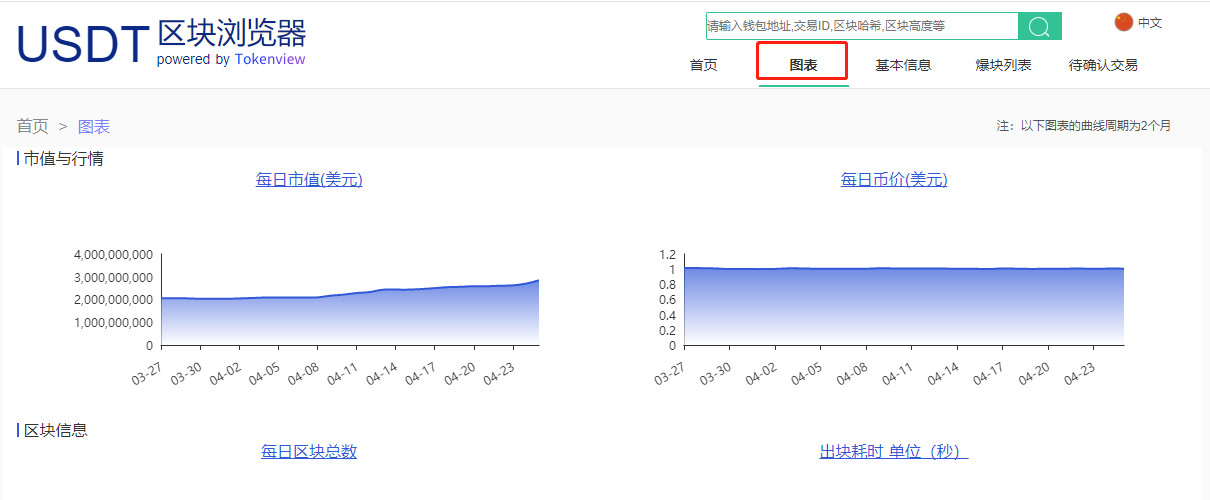Click the daily market cap area chart
The height and width of the screenshot is (500, 1210).
350,312
